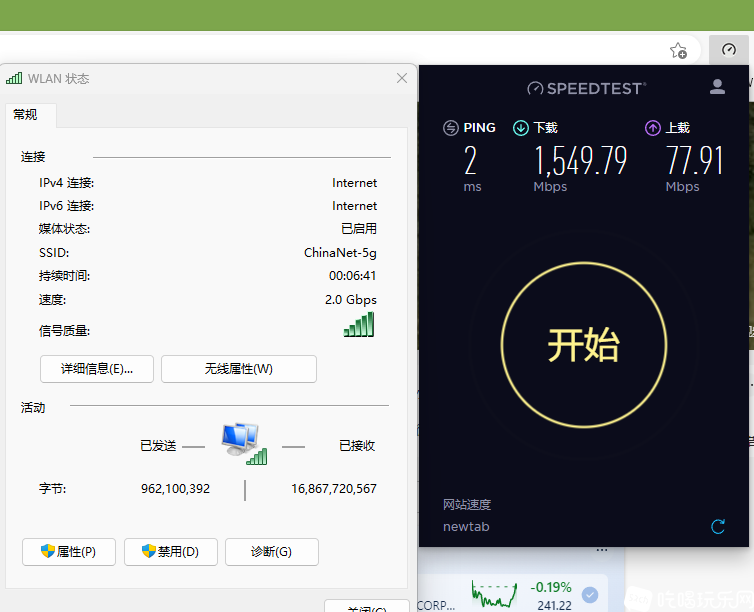Click the ChinaNet-5g SSID value

pos(340,253)
